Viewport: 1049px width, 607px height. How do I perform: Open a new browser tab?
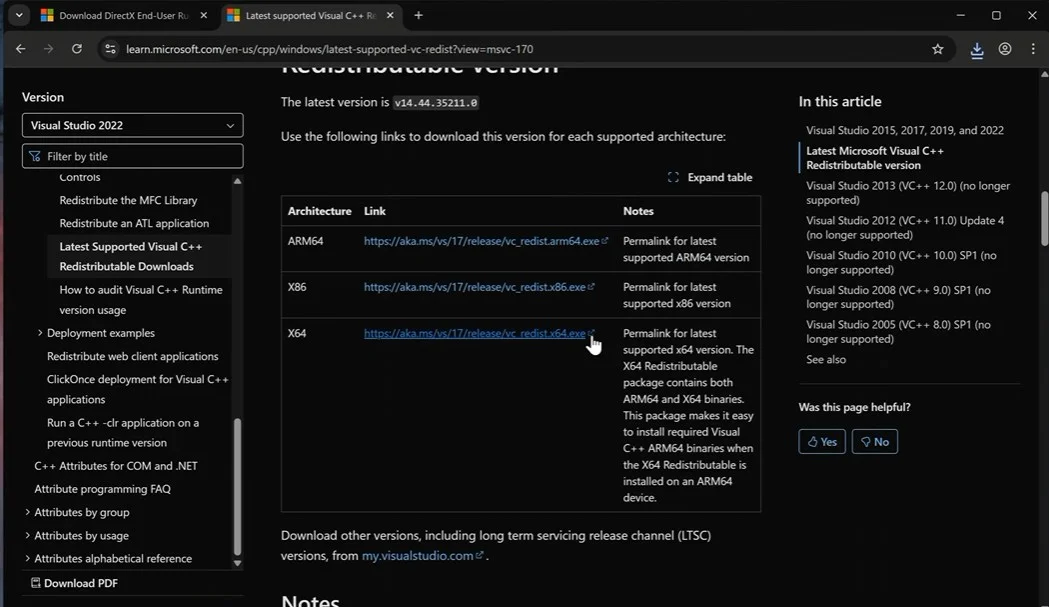point(418,15)
